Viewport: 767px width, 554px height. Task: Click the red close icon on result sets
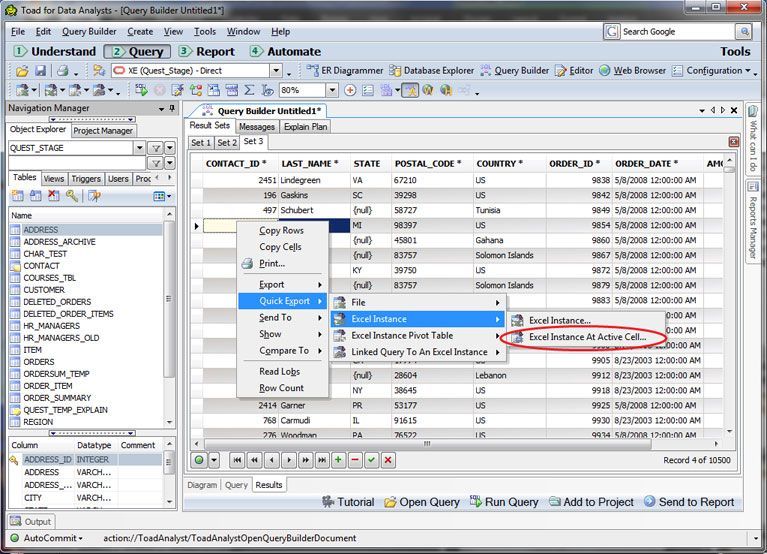(734, 142)
